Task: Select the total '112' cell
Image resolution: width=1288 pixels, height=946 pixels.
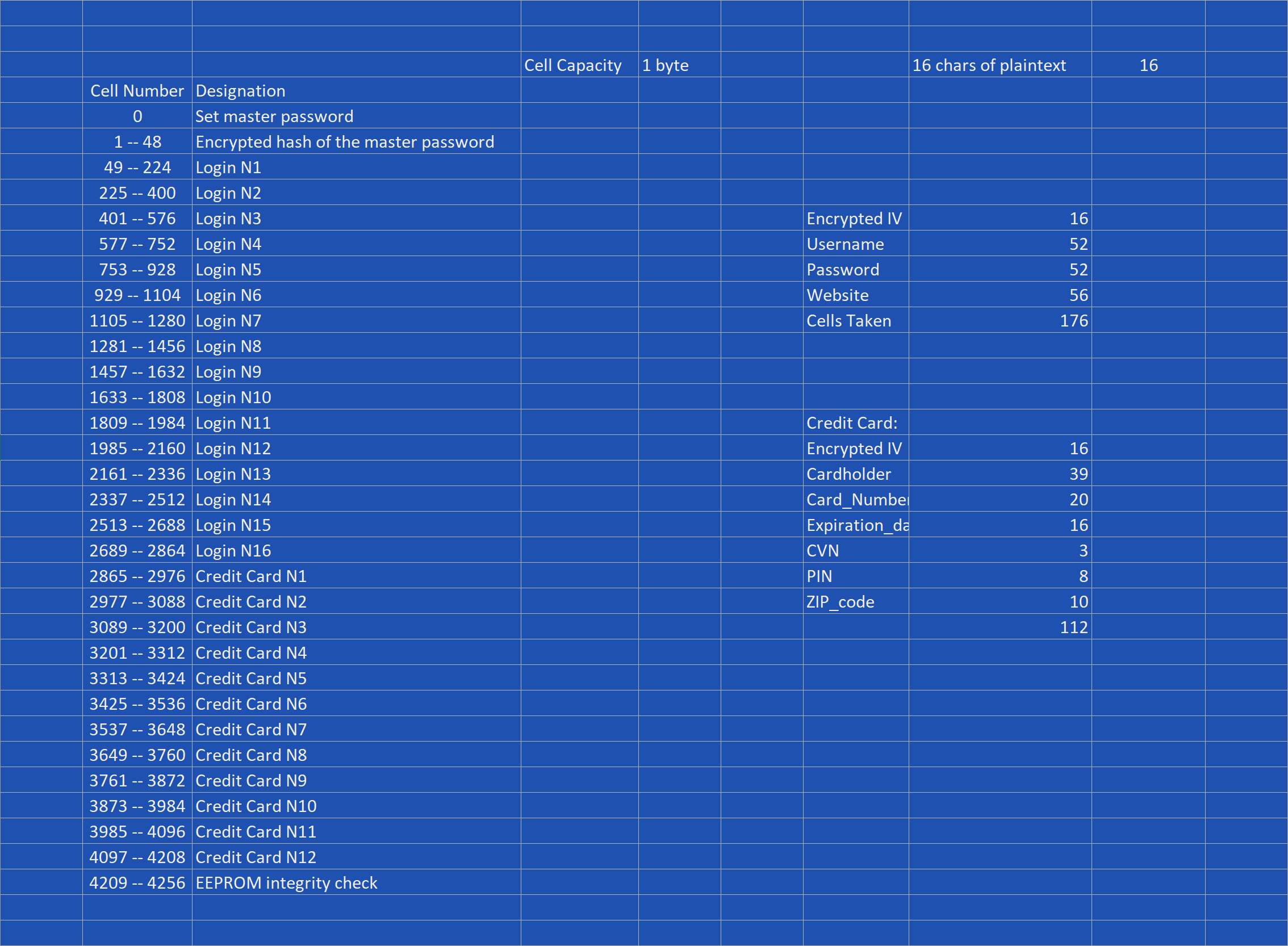Action: (x=1000, y=627)
